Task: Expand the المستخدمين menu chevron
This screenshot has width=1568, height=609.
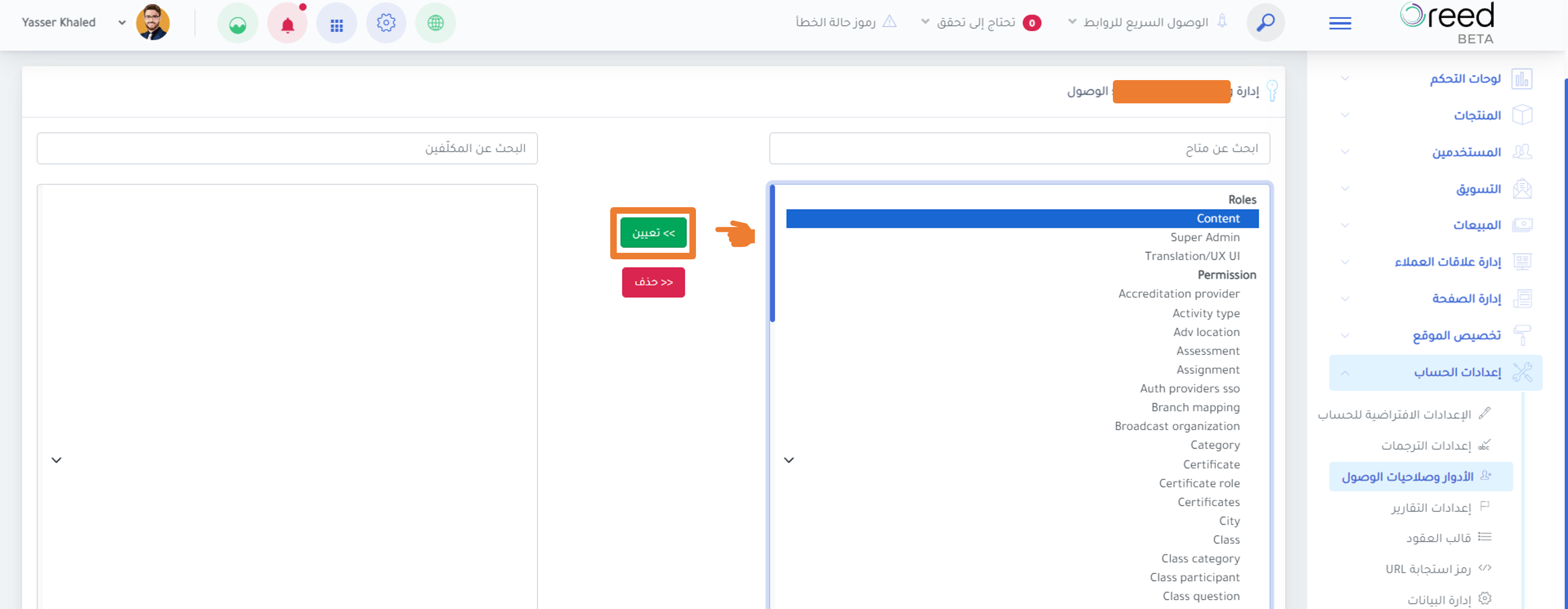Action: coord(1344,151)
